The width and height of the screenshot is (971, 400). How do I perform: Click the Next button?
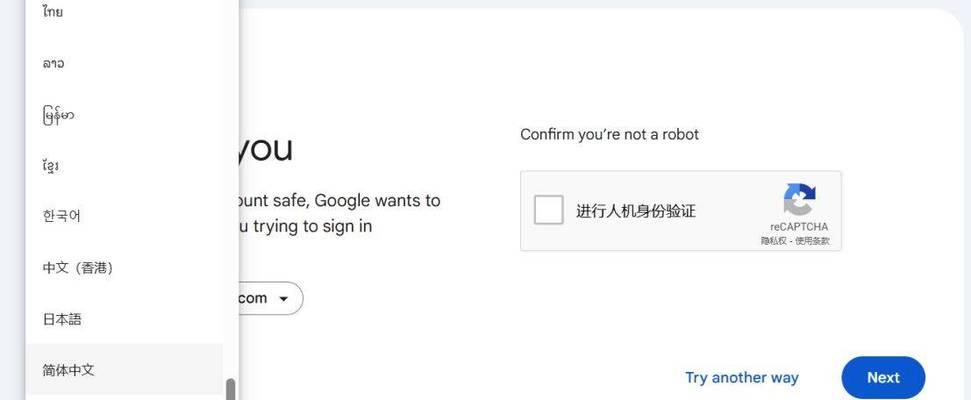[x=883, y=378]
